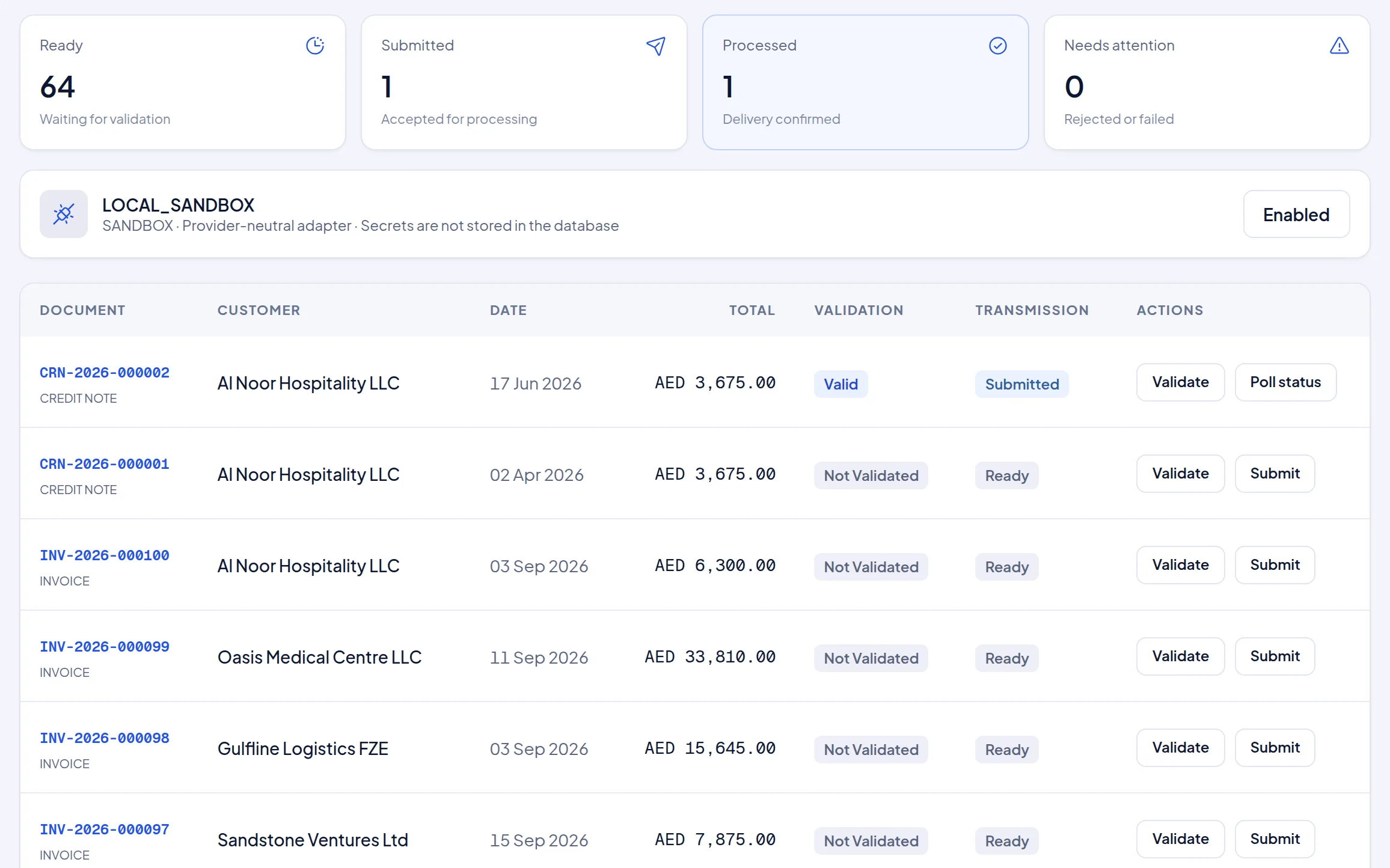The width and height of the screenshot is (1390, 868).
Task: Validate invoice INV-2026-000099
Action: 1180,656
